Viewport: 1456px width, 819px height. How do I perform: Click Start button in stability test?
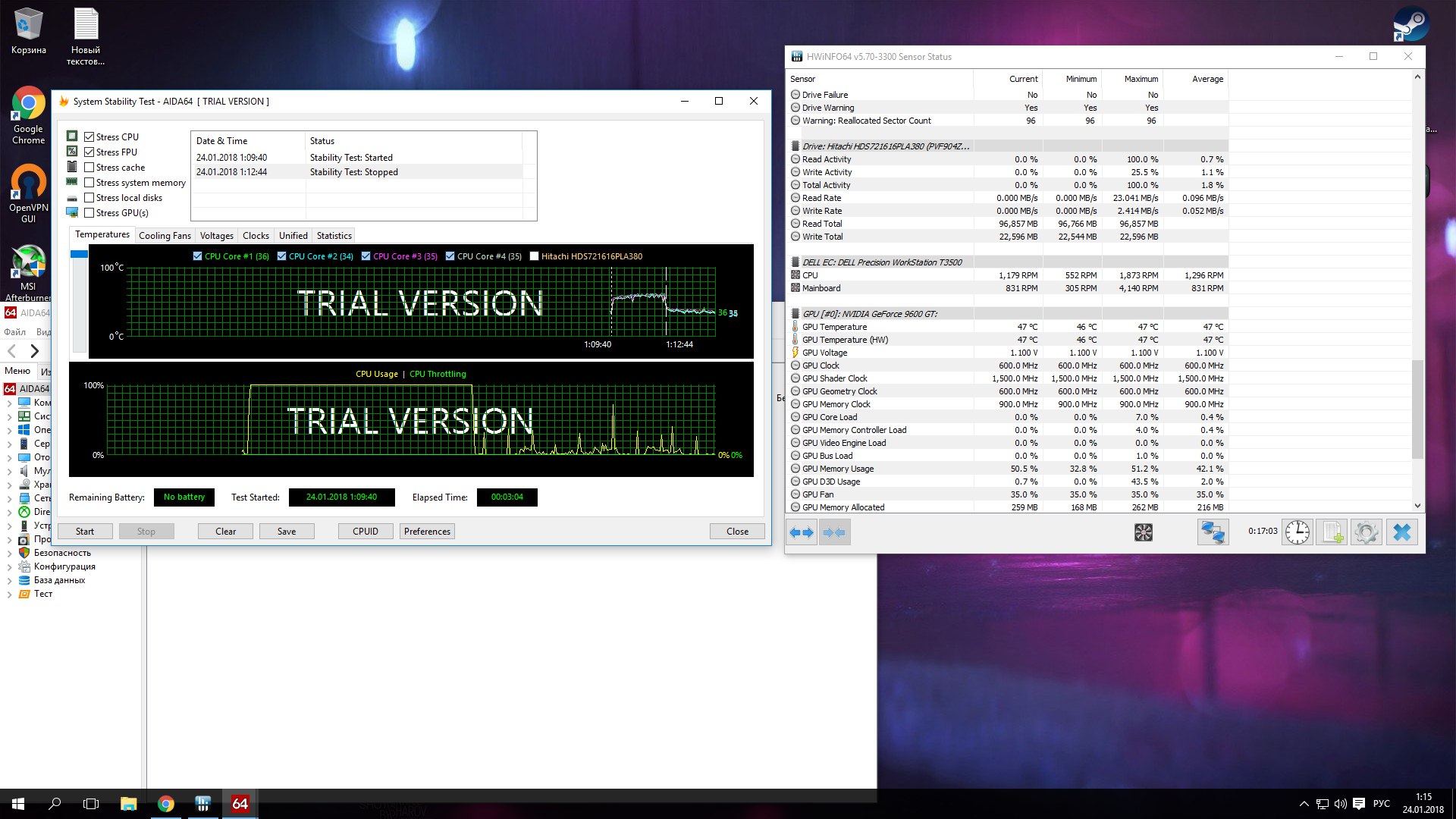click(85, 532)
